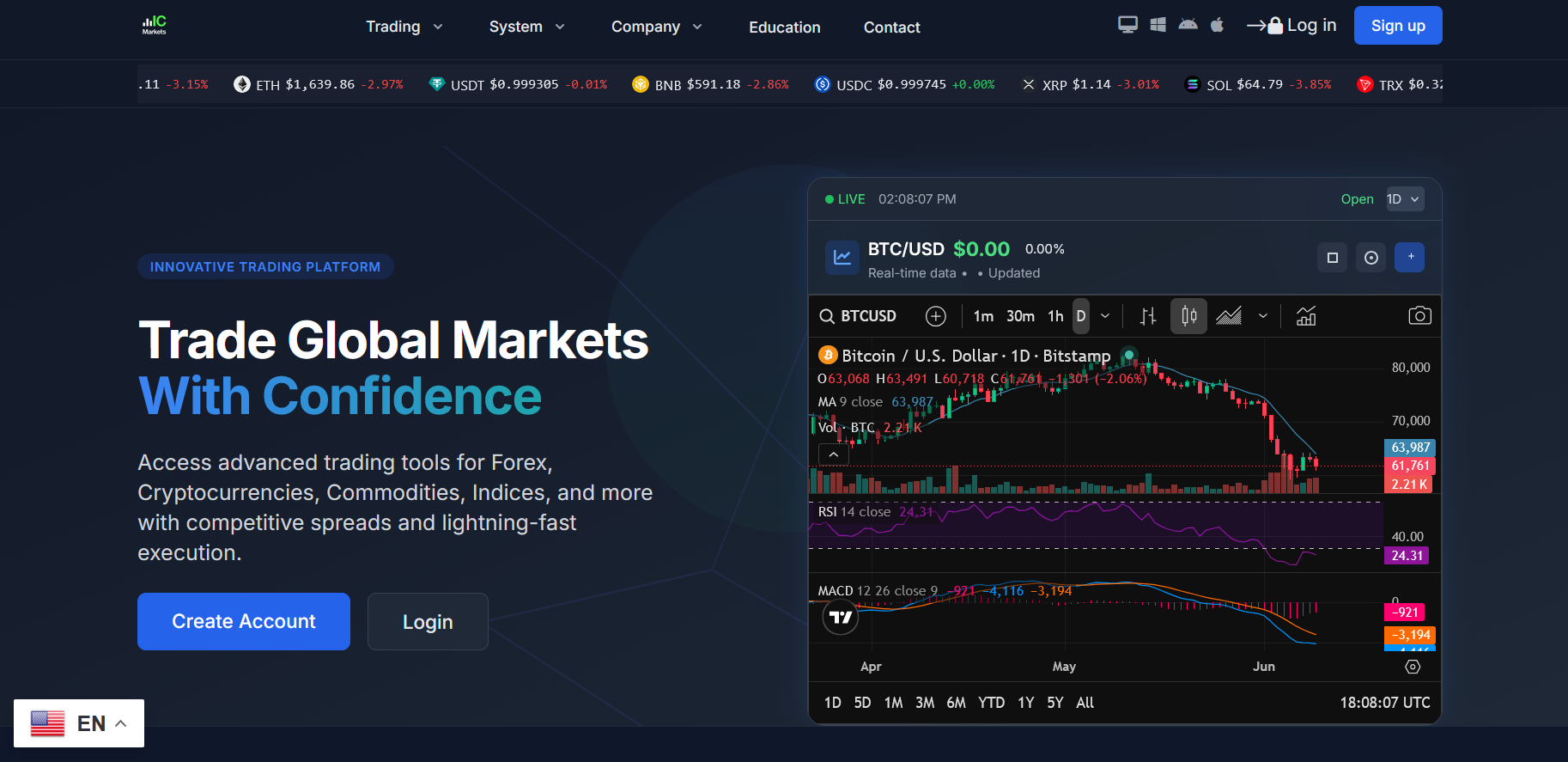Select the 6M date range tab
The height and width of the screenshot is (762, 1568).
click(957, 703)
